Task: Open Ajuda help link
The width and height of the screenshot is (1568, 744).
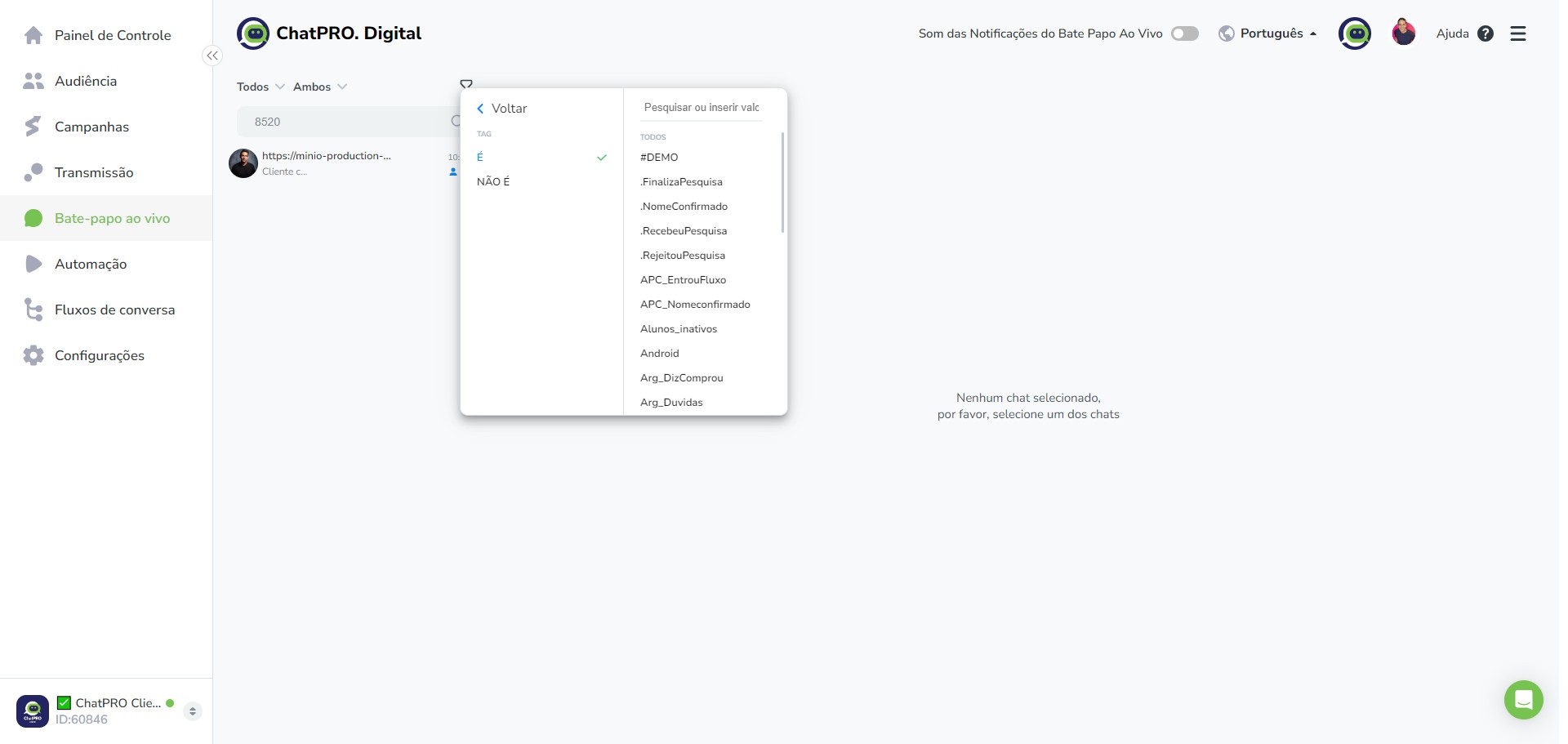Action: coord(1452,33)
